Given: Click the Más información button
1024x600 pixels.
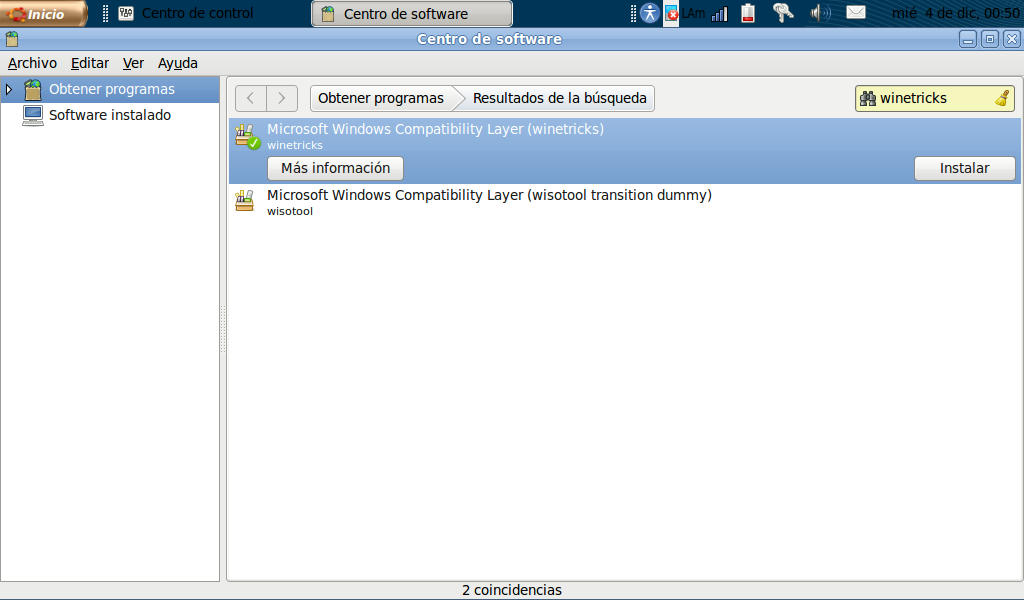Looking at the screenshot, I should (x=335, y=168).
